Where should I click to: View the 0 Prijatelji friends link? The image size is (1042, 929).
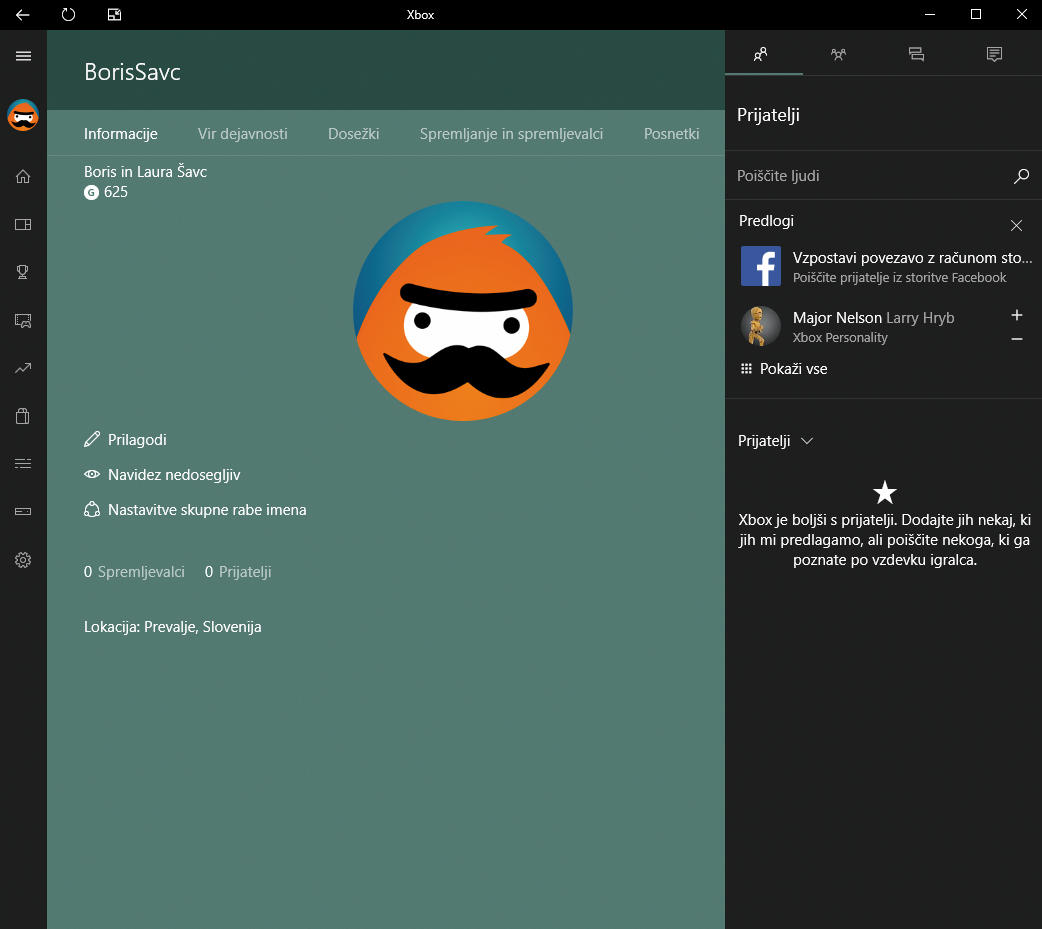point(238,571)
